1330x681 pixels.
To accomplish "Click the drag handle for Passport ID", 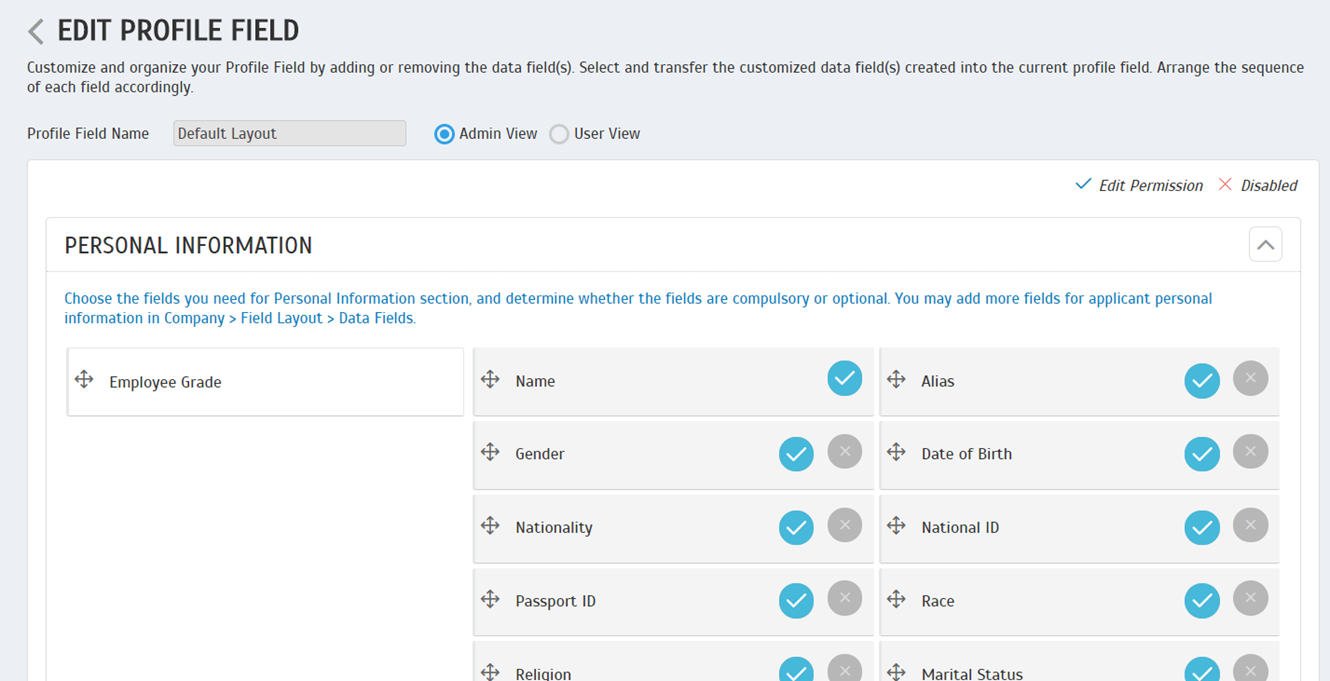I will pyautogui.click(x=490, y=600).
